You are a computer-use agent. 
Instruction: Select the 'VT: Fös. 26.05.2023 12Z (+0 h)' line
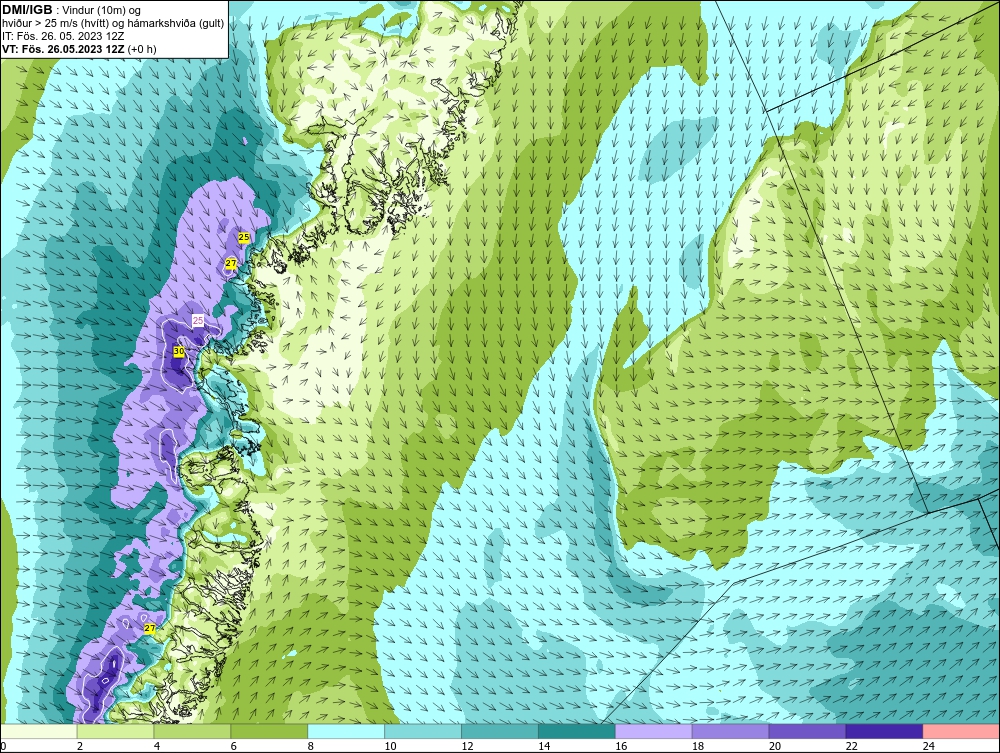coord(79,49)
